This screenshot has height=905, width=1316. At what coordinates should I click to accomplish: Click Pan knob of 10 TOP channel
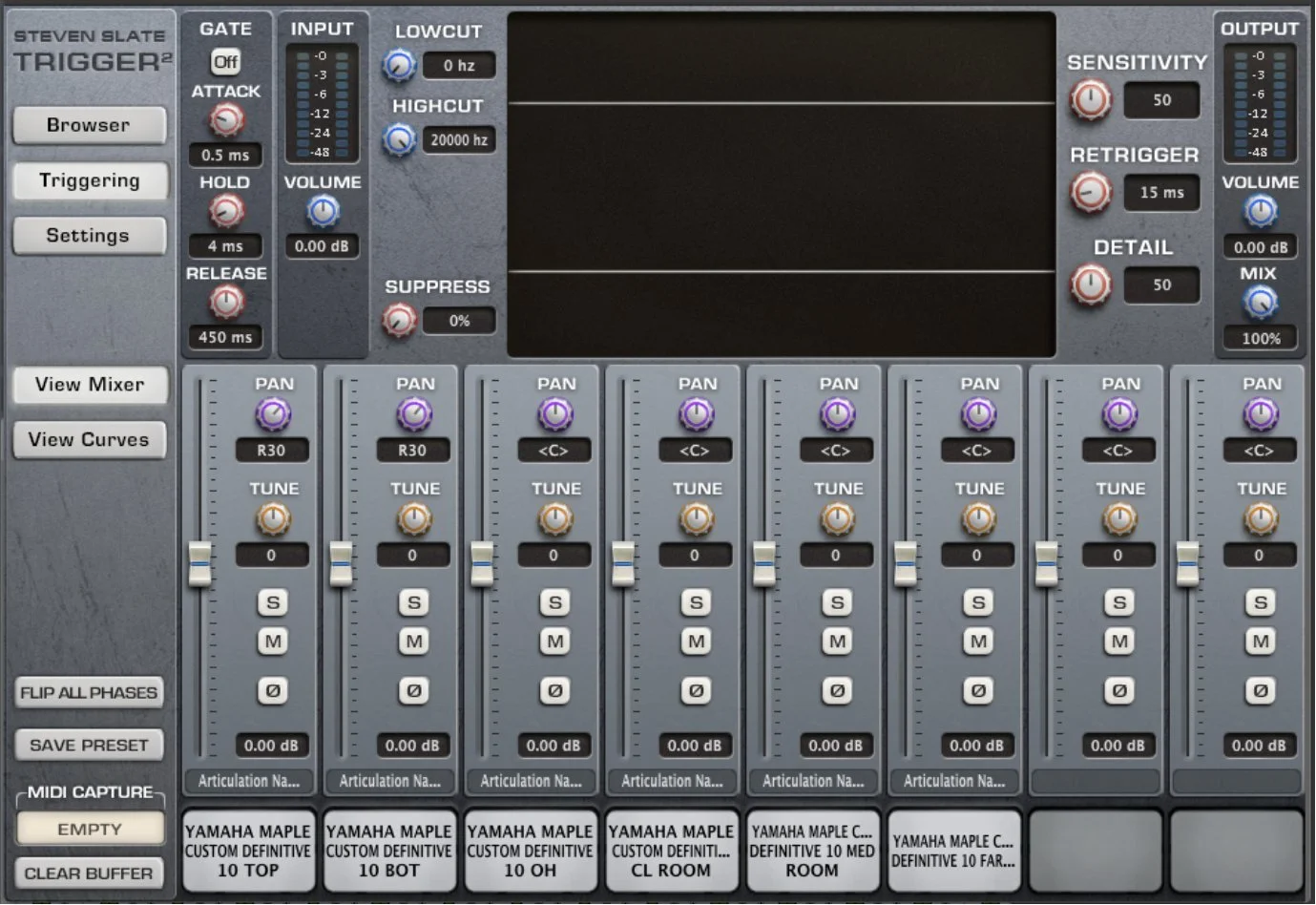273,414
